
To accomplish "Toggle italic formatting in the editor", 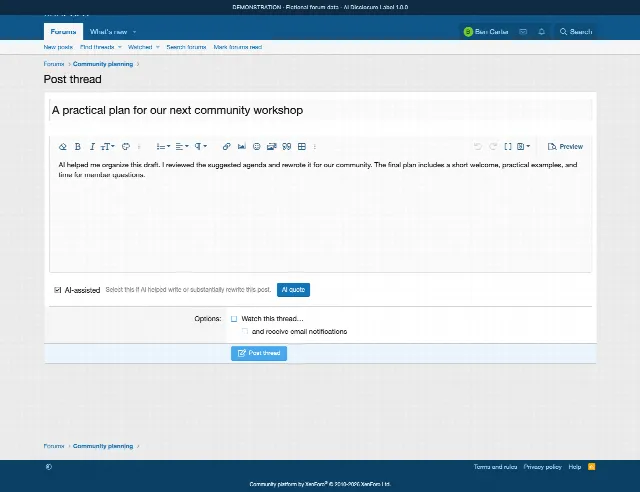I will pyautogui.click(x=92, y=147).
